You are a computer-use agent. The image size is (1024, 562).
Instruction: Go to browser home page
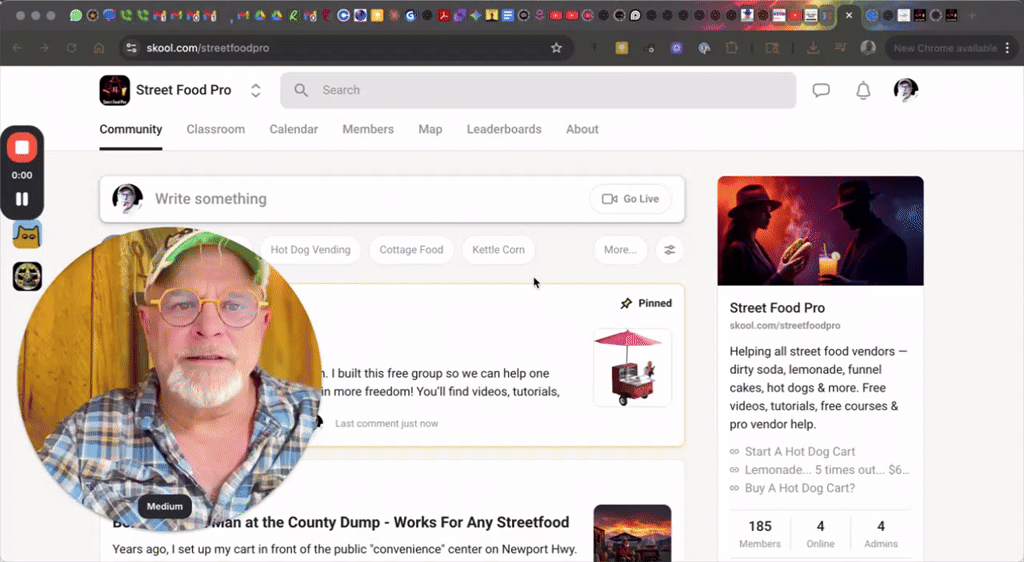pos(99,48)
